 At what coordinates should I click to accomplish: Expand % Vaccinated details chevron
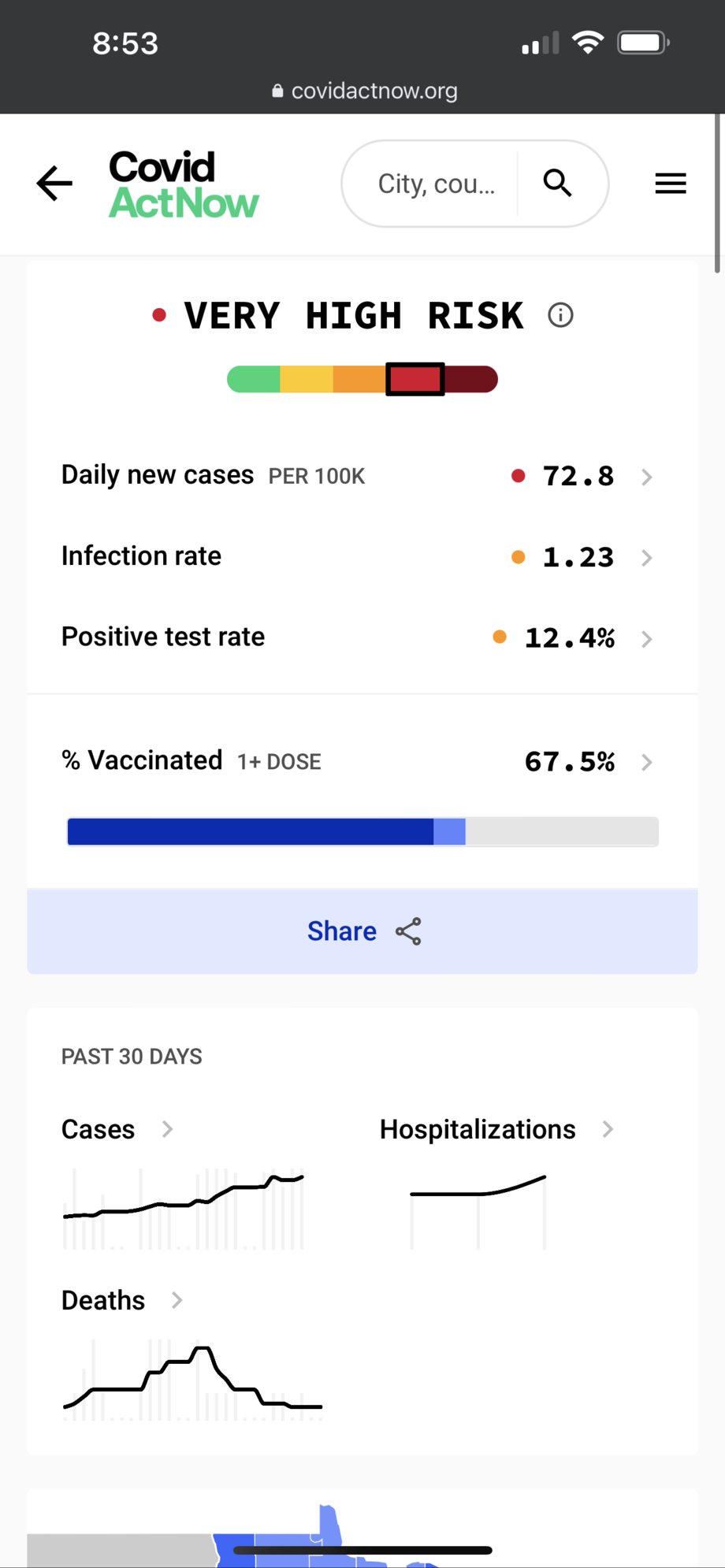646,762
